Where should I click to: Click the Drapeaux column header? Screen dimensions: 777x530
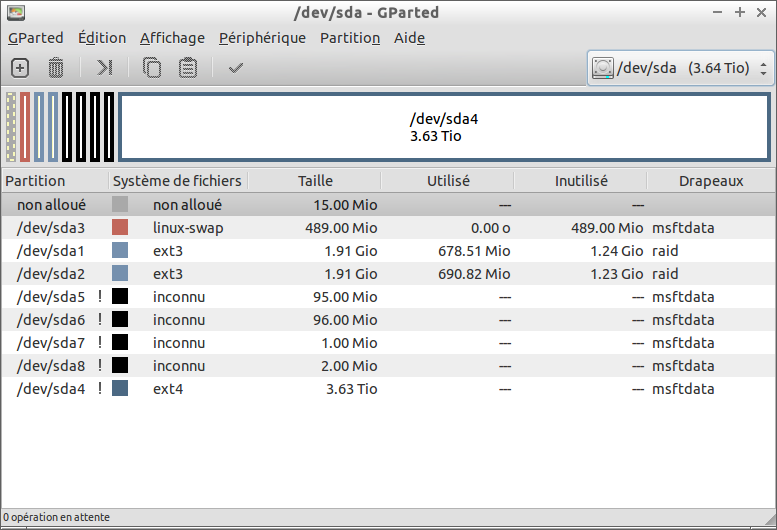(x=711, y=181)
